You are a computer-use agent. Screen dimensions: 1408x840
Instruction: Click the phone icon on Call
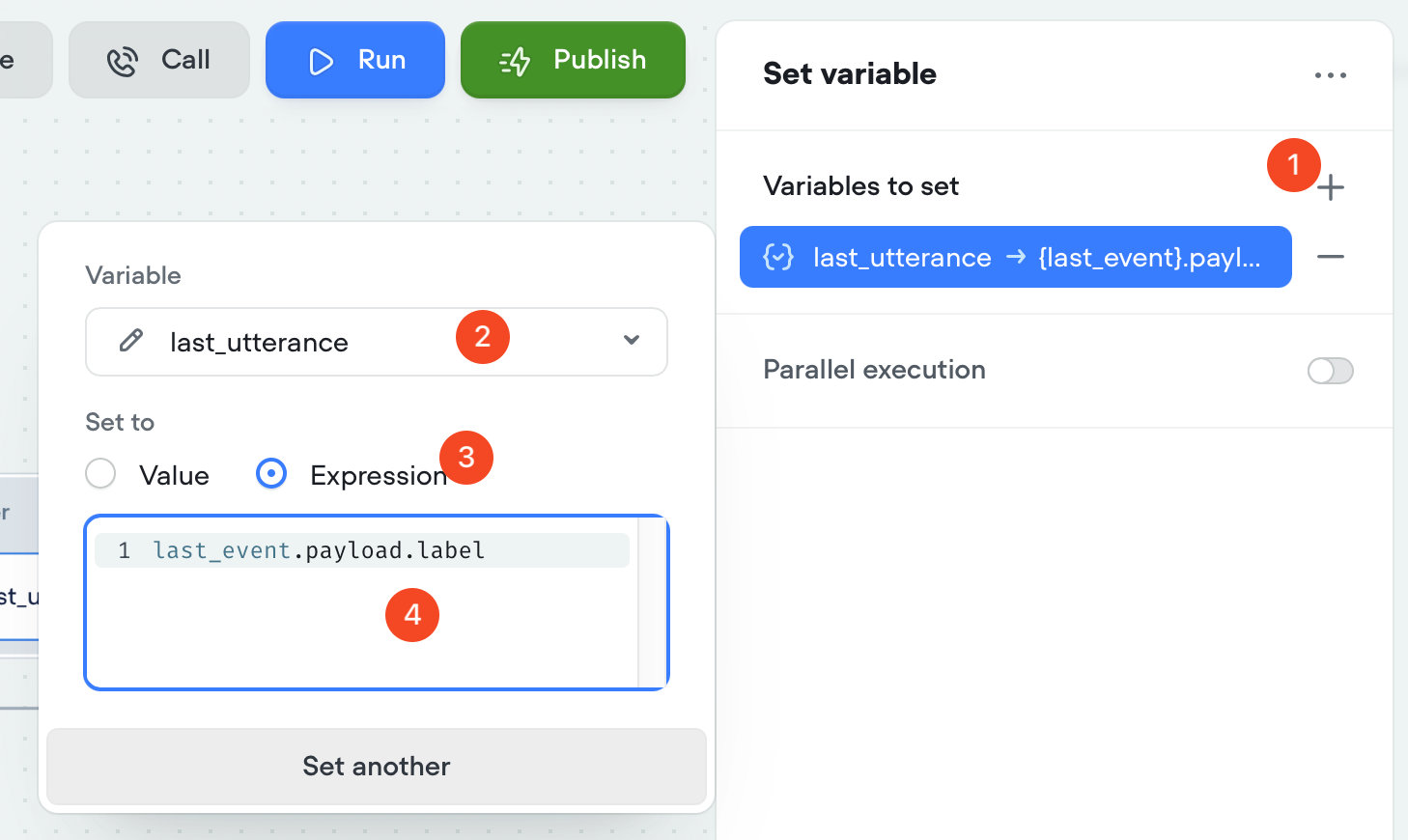pos(123,62)
